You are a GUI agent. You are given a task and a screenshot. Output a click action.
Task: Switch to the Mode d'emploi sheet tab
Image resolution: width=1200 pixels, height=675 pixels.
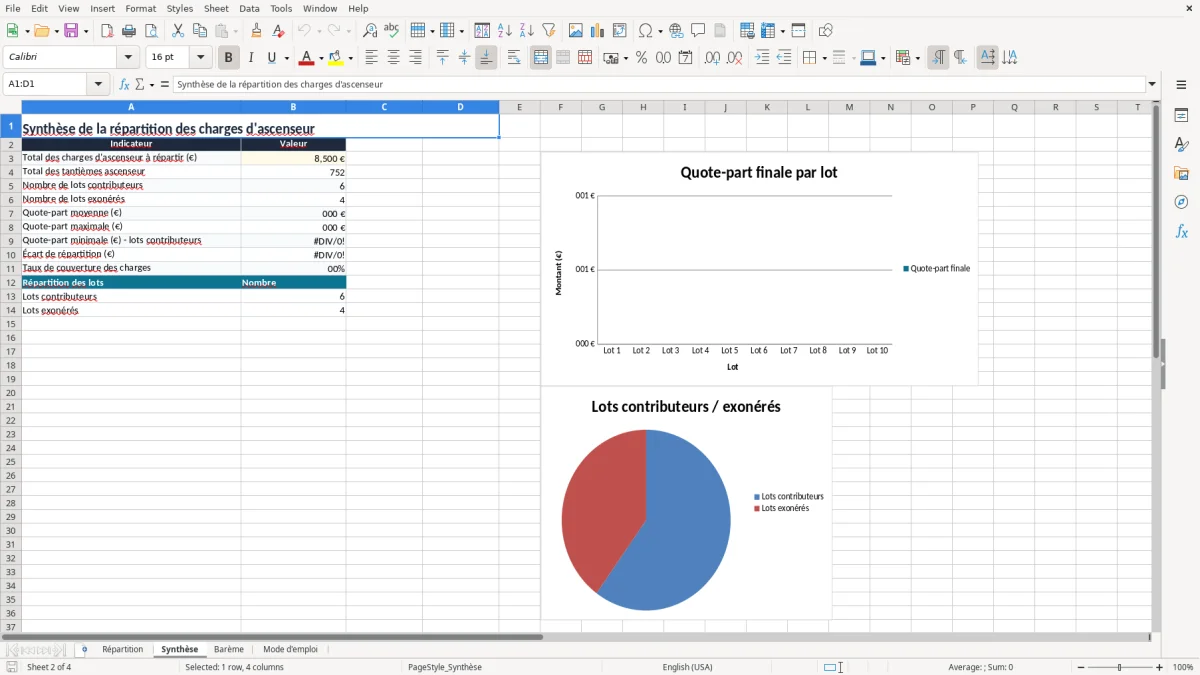(290, 649)
